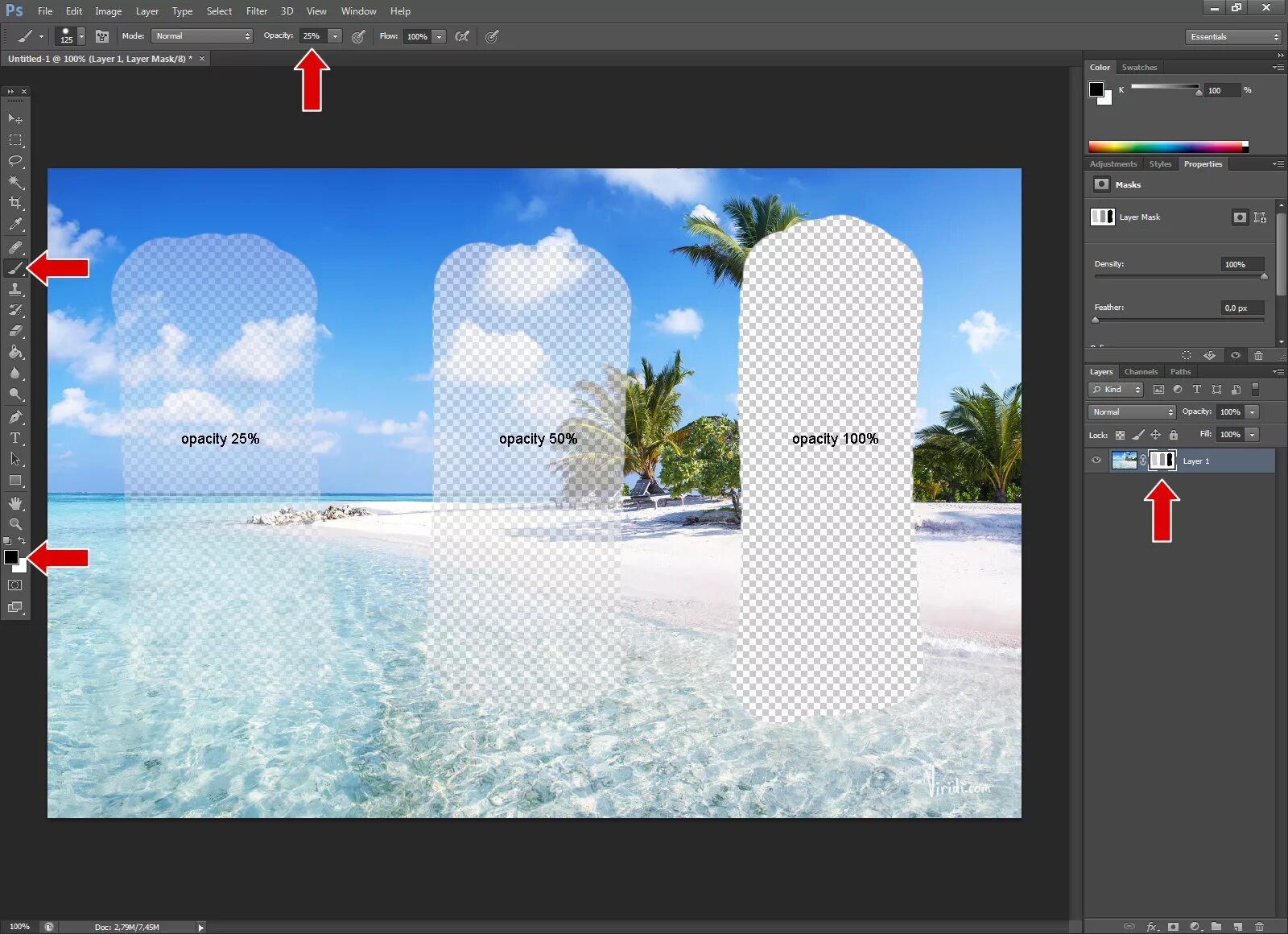Open the Select menu
This screenshot has width=1288, height=934.
(219, 11)
